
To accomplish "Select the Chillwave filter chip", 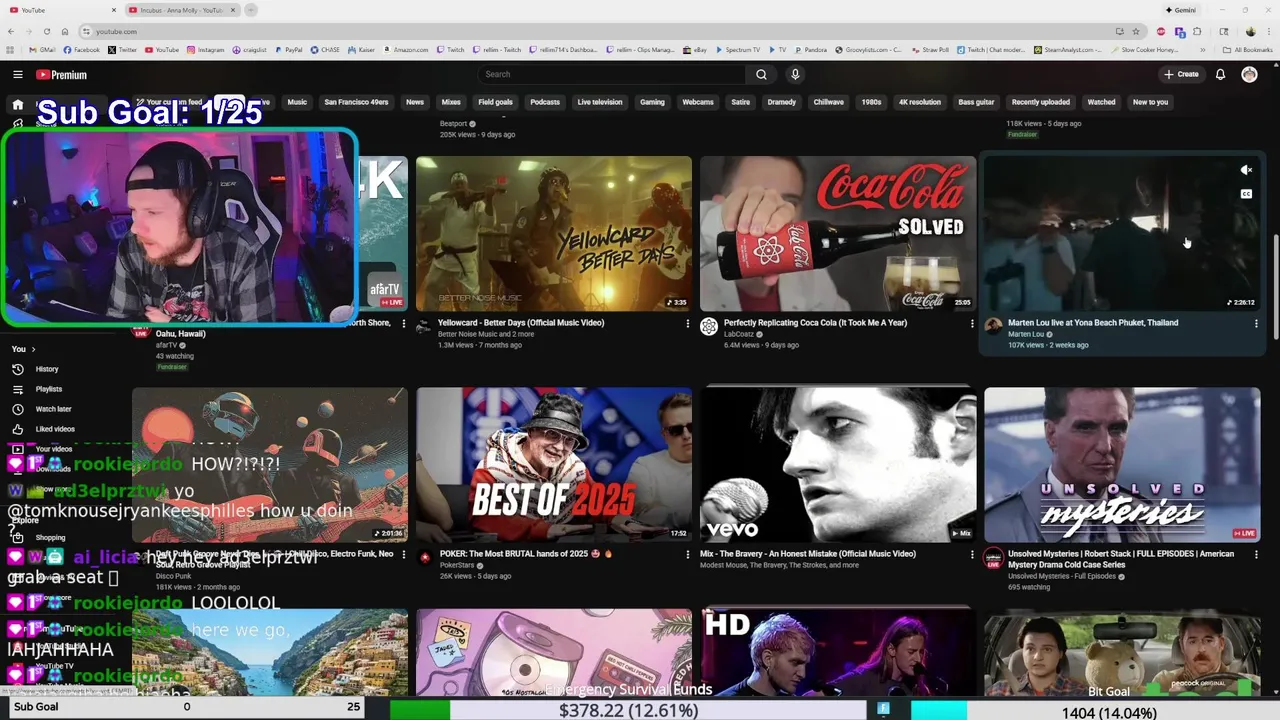I will click(x=829, y=102).
